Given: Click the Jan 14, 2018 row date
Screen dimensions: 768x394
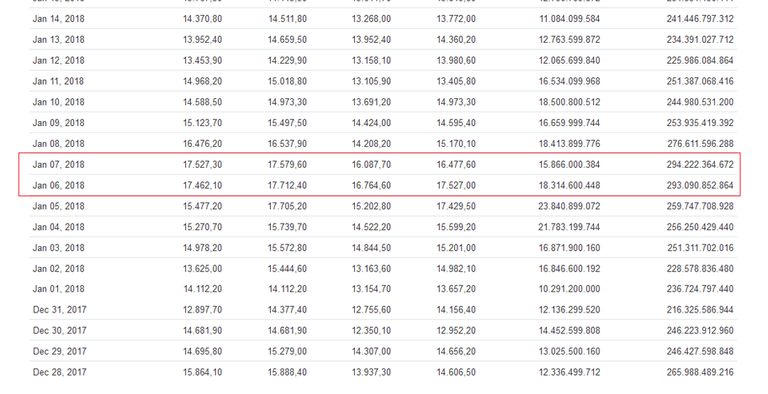Looking at the screenshot, I should [x=58, y=19].
